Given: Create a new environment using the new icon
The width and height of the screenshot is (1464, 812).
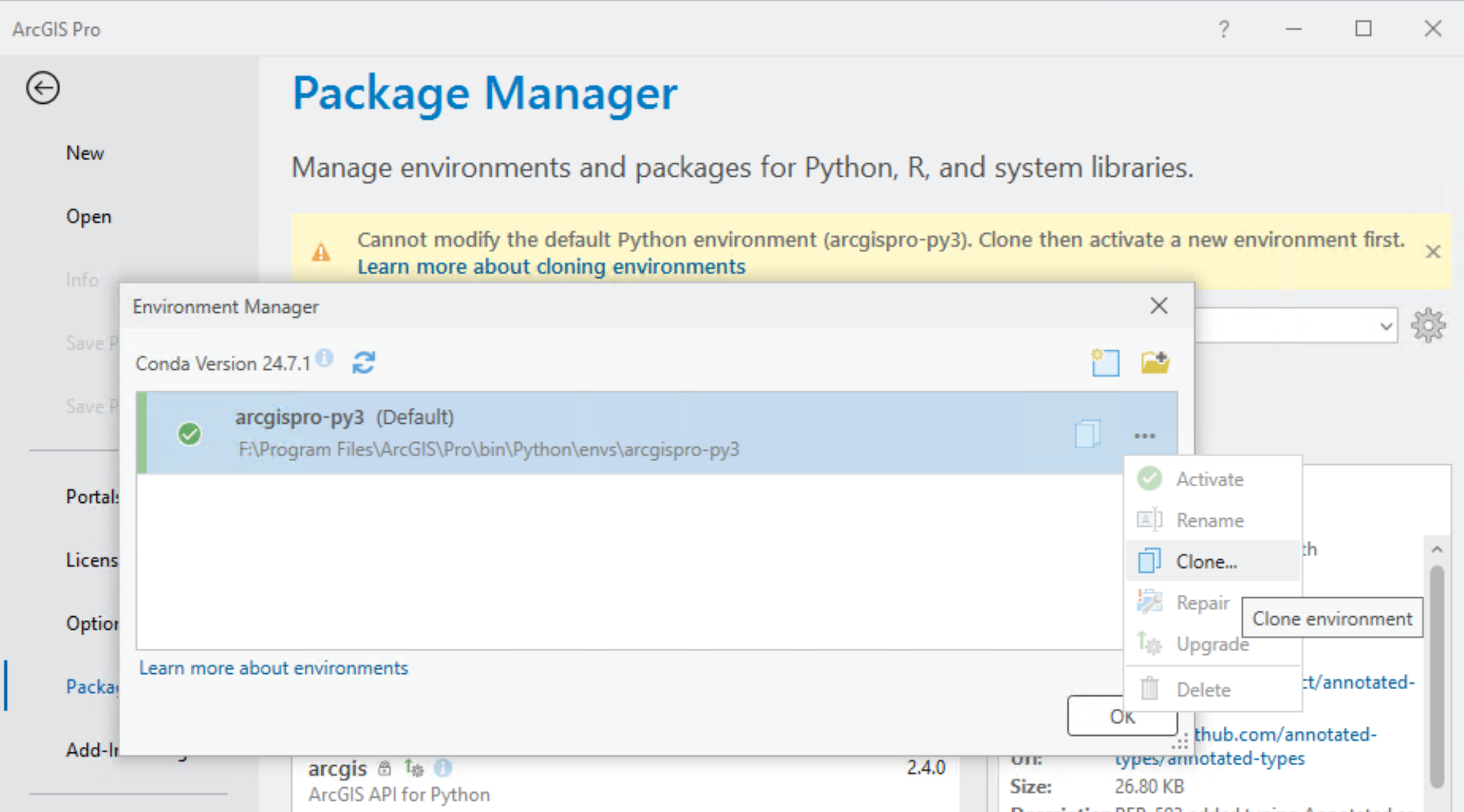Looking at the screenshot, I should click(1105, 362).
